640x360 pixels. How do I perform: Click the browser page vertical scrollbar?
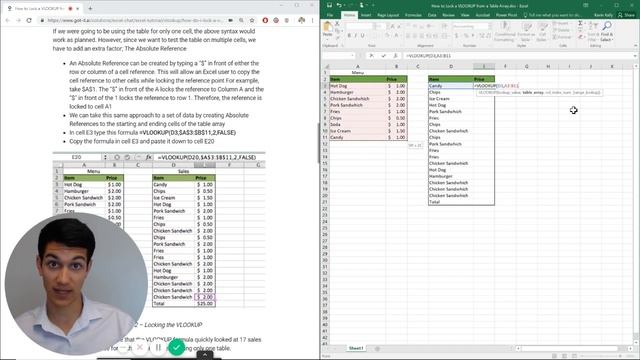tap(318, 143)
